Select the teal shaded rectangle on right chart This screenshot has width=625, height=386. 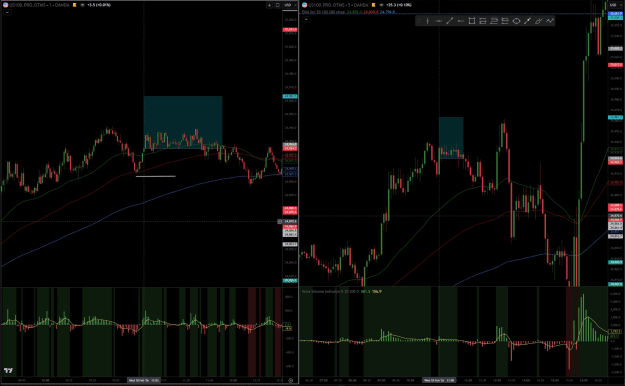(451, 138)
